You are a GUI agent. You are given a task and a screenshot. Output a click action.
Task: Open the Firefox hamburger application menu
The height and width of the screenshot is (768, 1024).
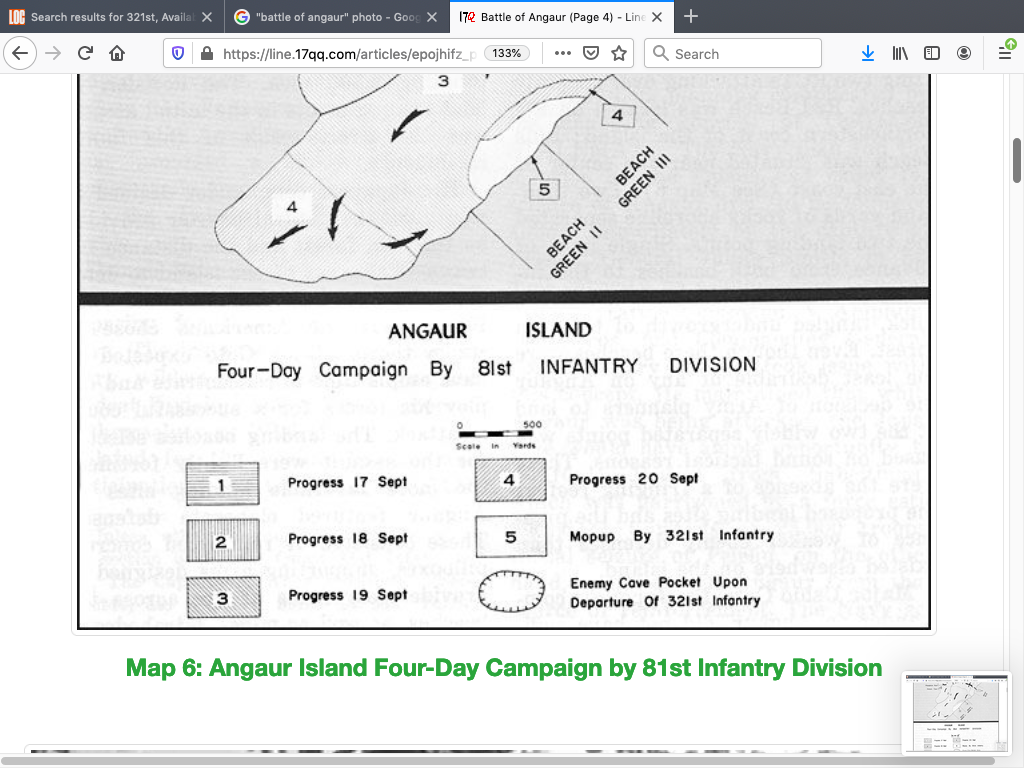pos(1005,54)
